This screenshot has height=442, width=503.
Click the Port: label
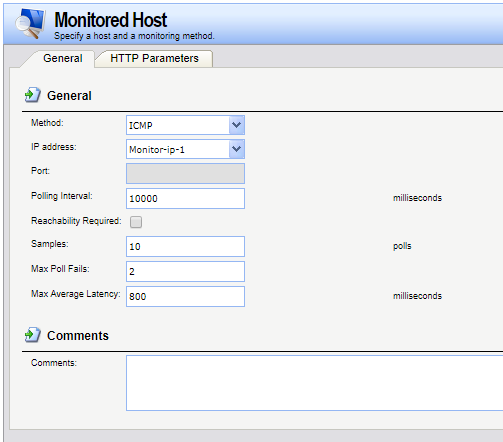[40, 171]
